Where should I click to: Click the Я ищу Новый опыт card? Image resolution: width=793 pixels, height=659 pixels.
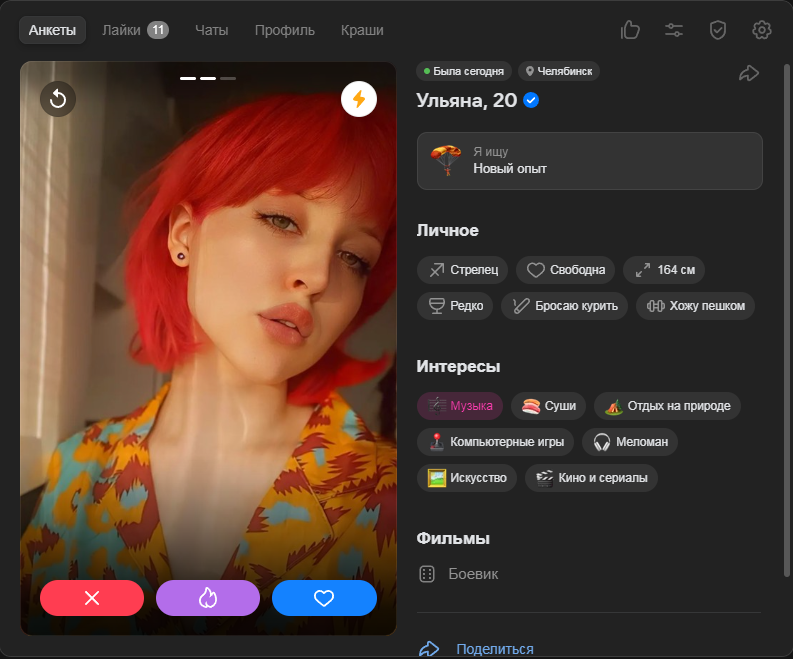(590, 161)
